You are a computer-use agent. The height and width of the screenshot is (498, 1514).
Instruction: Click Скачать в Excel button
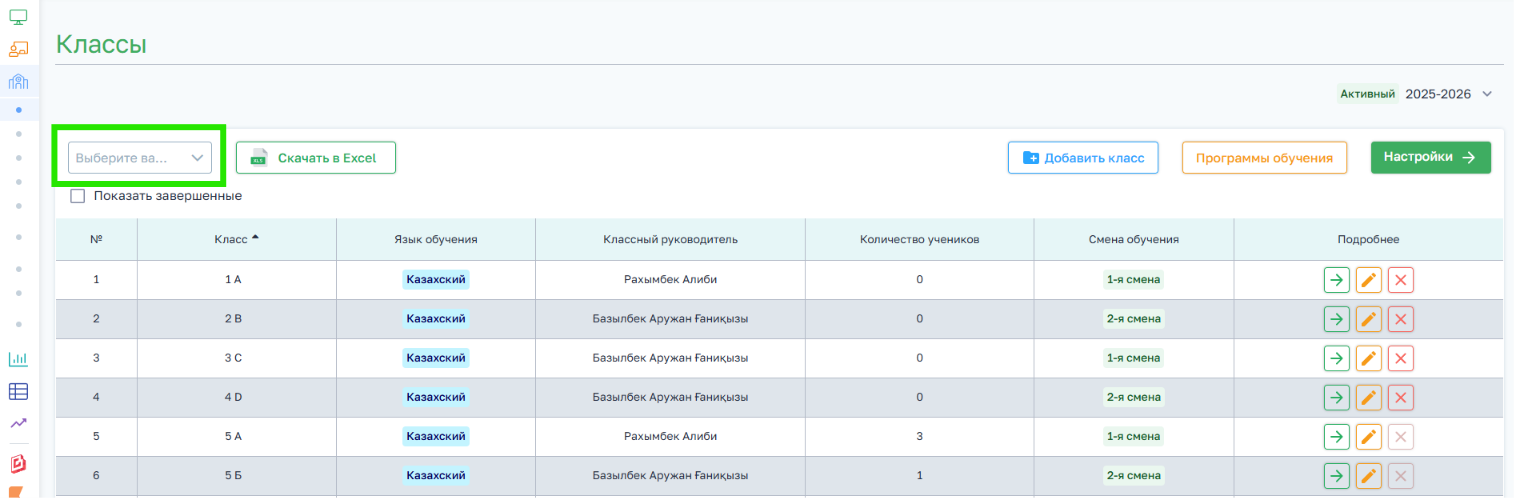316,158
